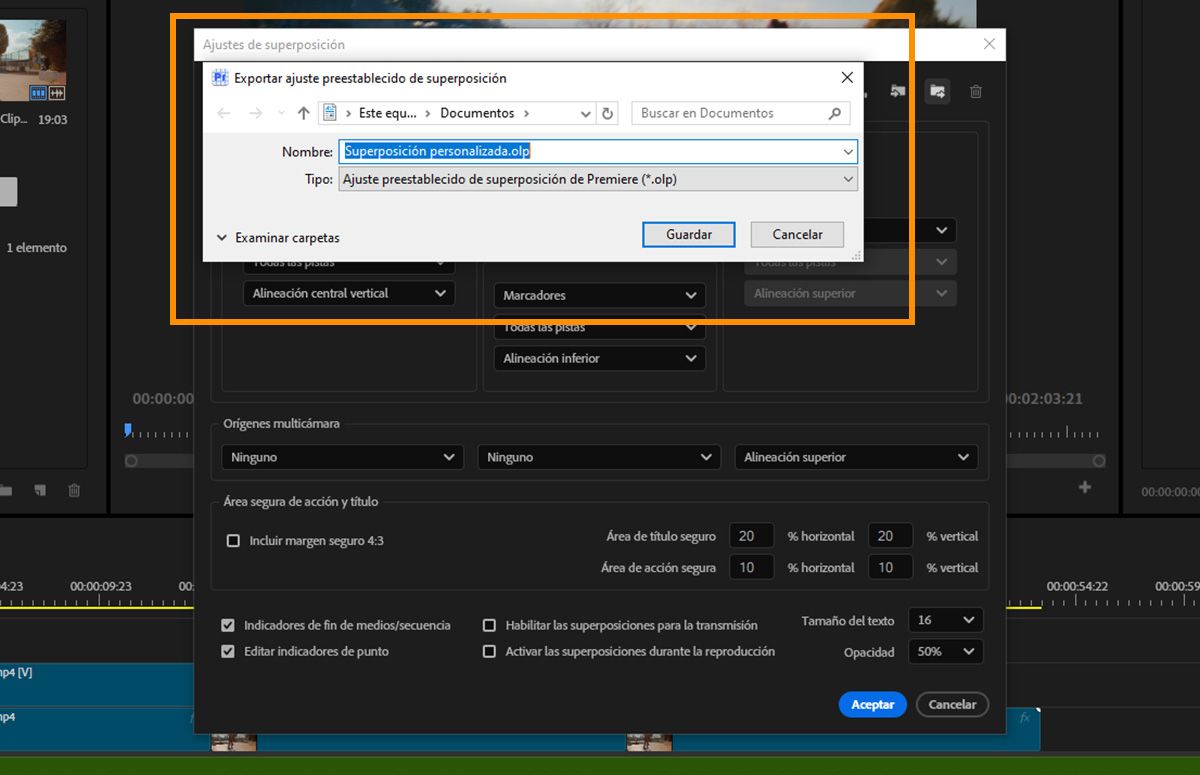Click trash icon in project panel

(x=74, y=491)
